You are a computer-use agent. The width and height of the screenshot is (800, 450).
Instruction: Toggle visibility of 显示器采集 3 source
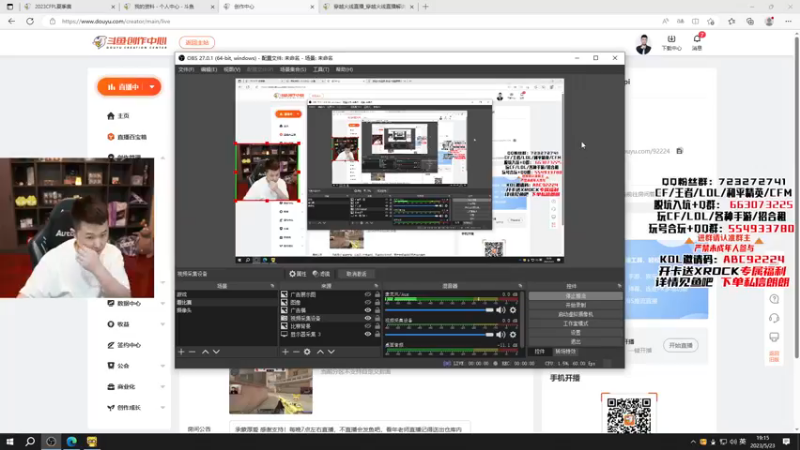point(367,334)
